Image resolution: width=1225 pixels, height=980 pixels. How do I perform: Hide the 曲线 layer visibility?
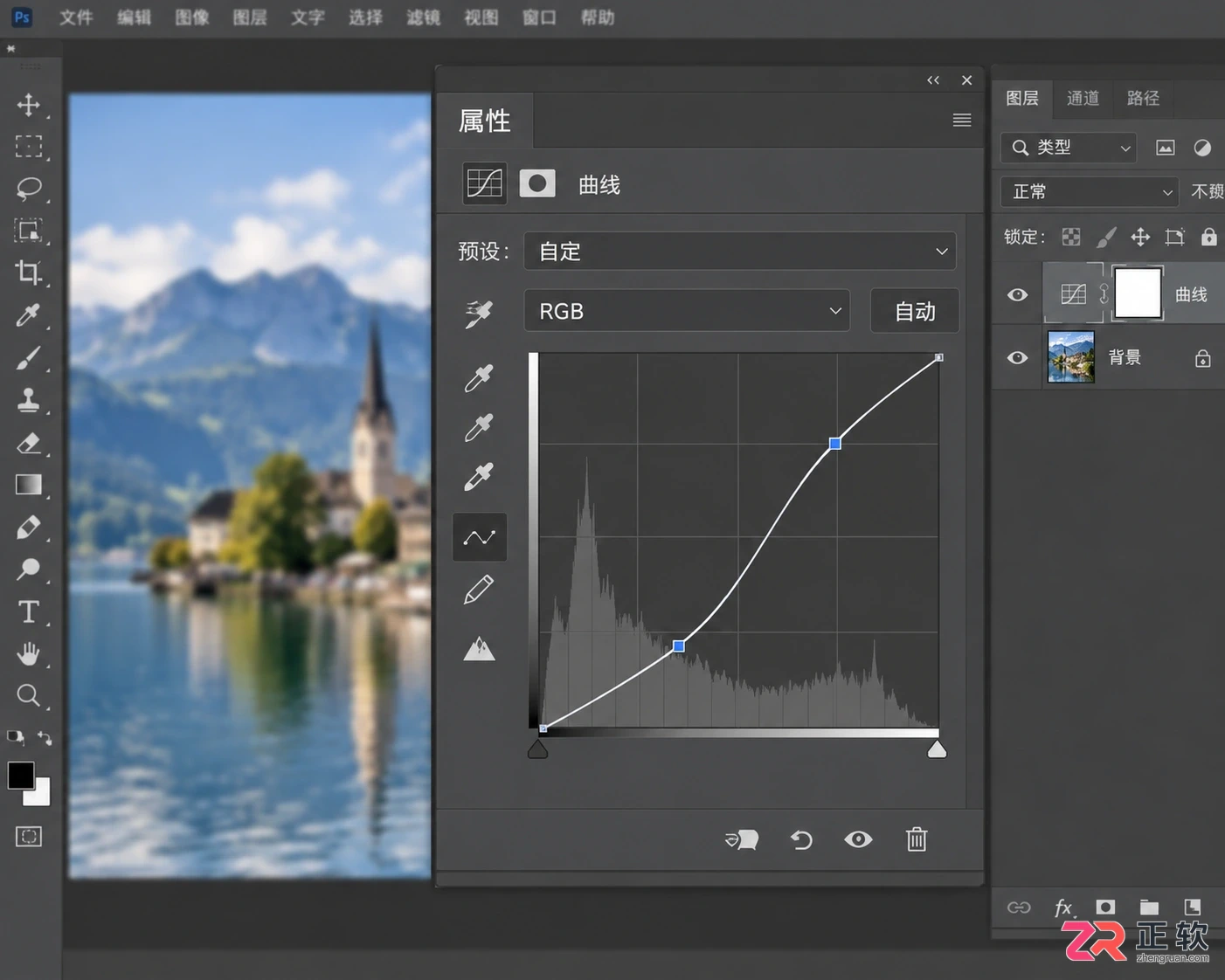tap(1018, 294)
